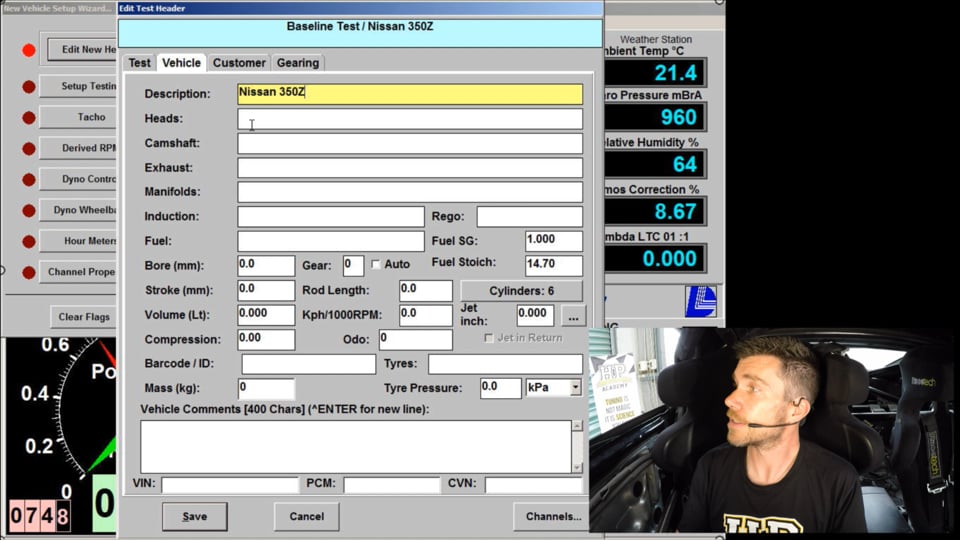Click the Relative Humidity 64 readout

(x=655, y=164)
